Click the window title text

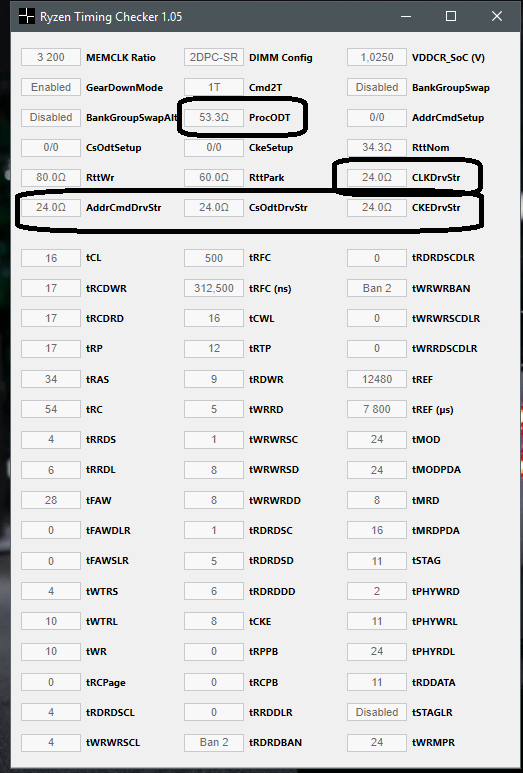111,17
